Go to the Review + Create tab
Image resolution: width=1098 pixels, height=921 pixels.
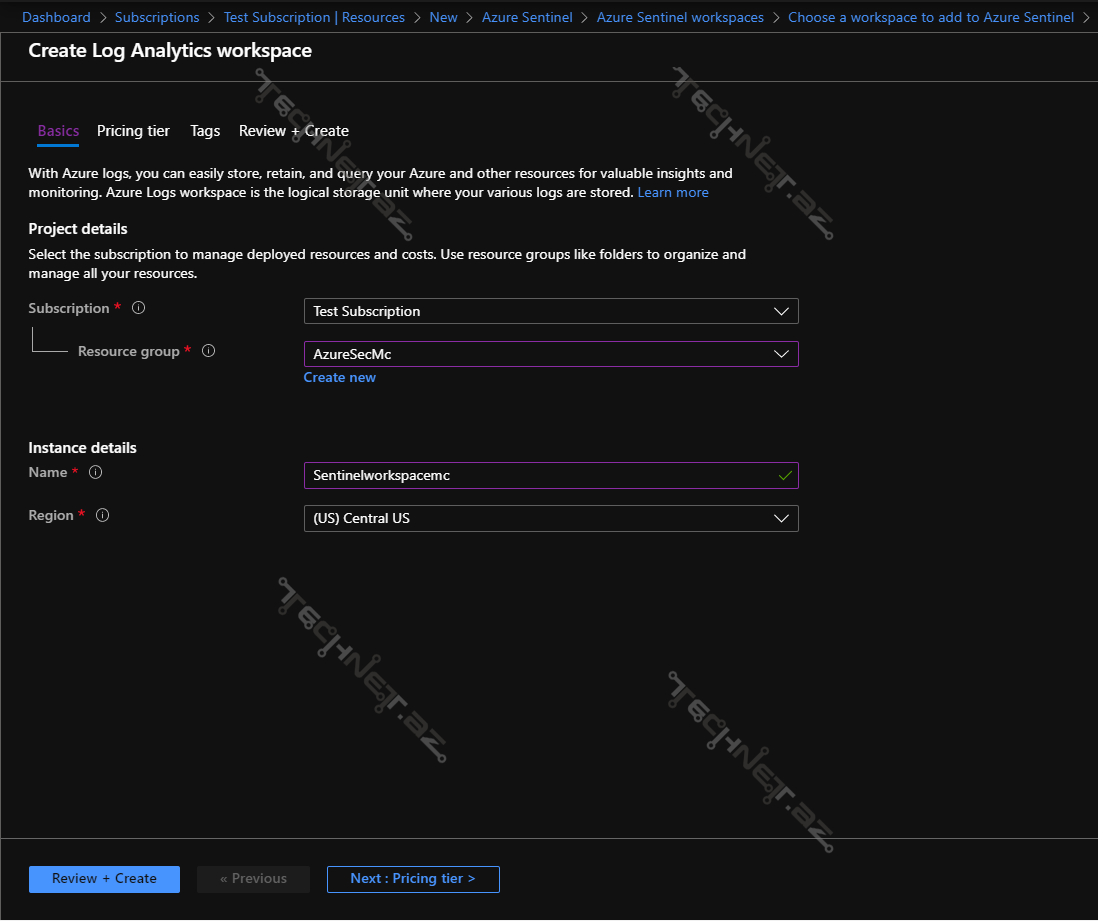coord(293,131)
